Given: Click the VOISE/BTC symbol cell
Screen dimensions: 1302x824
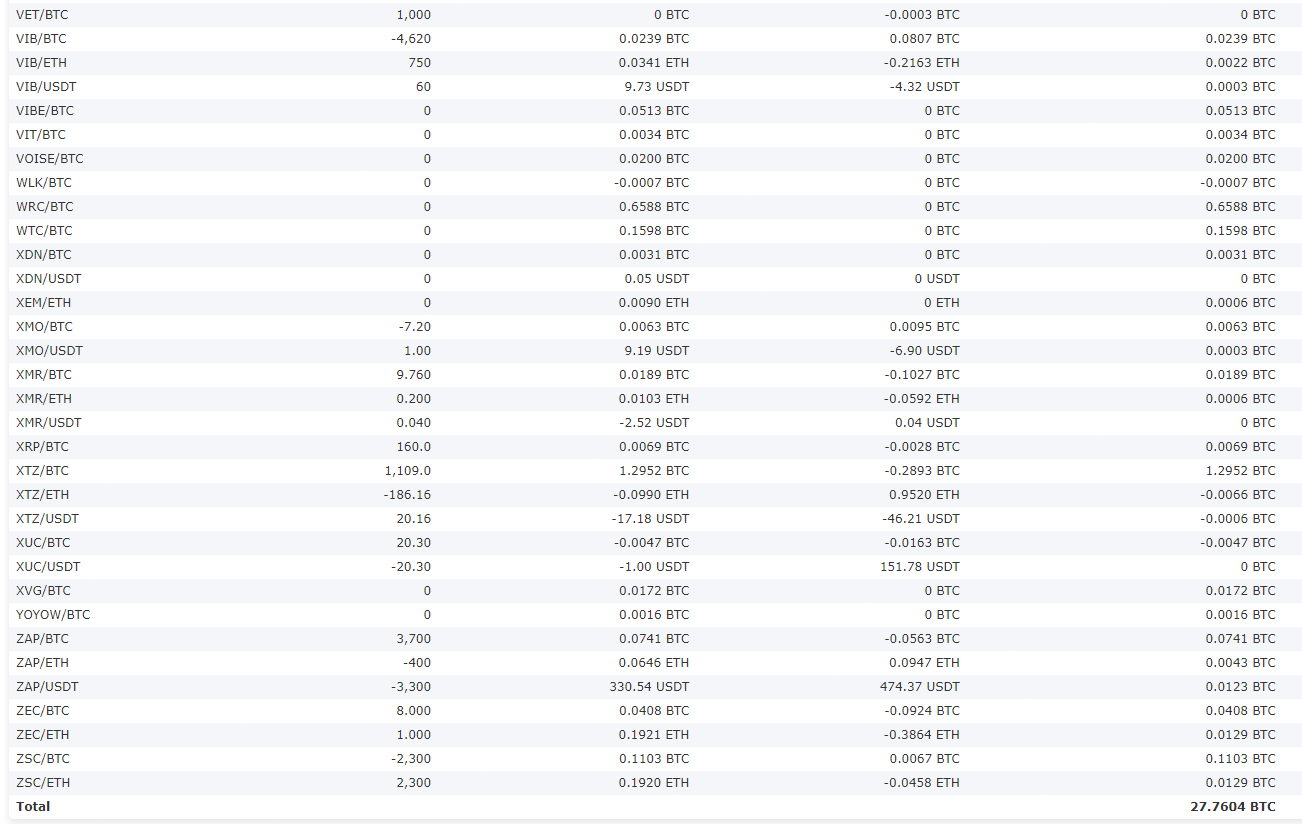Looking at the screenshot, I should point(50,159).
